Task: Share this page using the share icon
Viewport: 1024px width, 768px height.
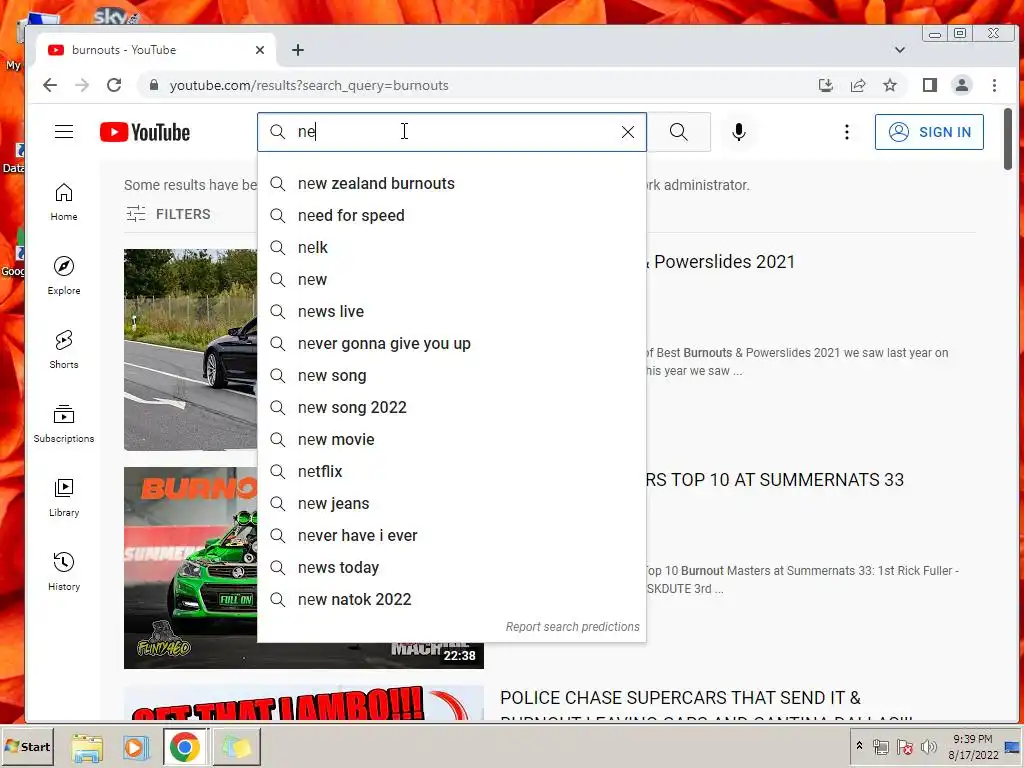Action: (x=857, y=85)
